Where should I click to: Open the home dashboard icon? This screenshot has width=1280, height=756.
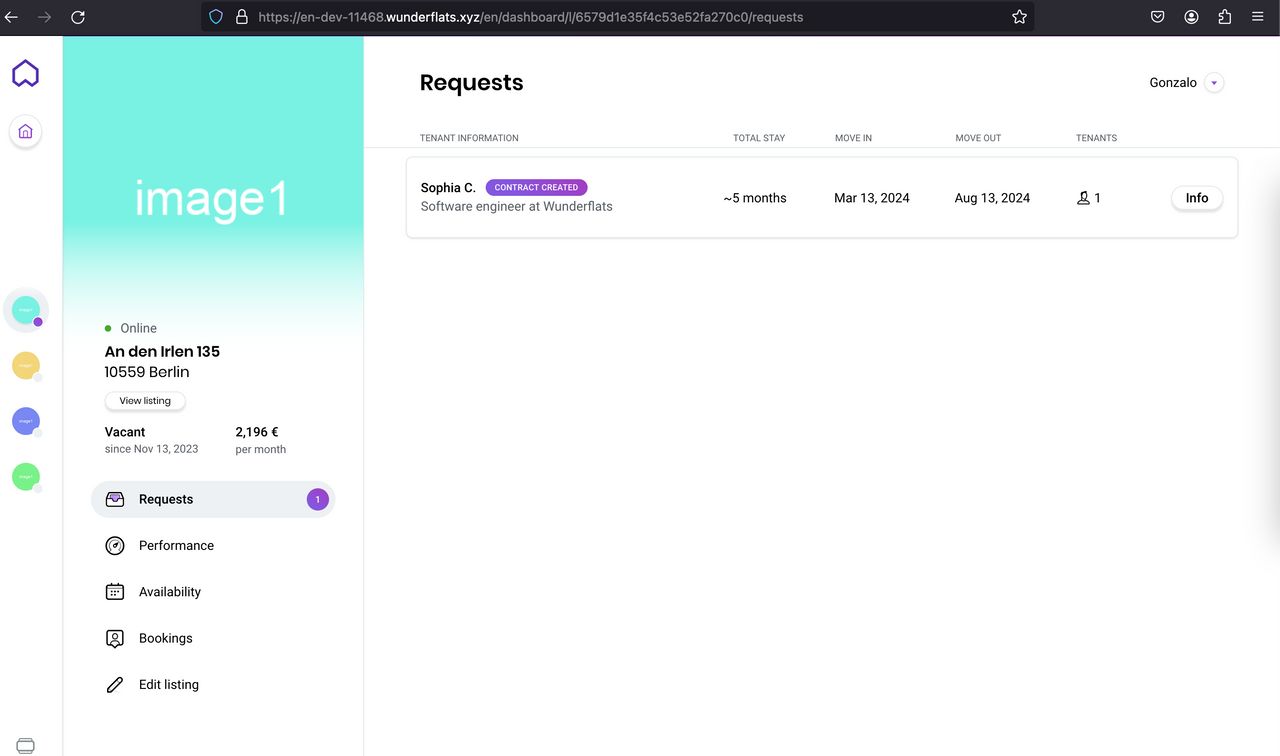pyautogui.click(x=26, y=131)
